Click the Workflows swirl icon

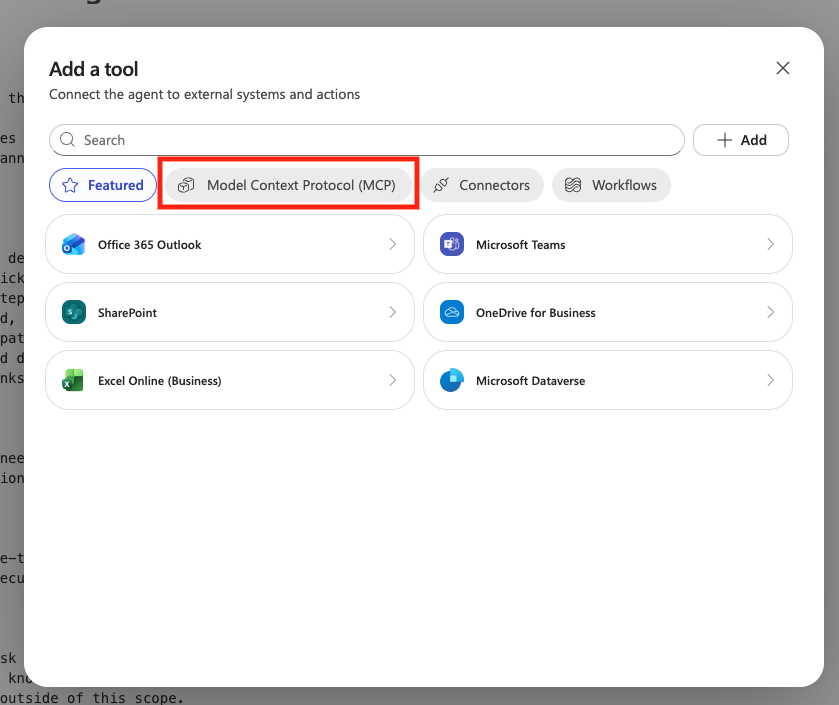pyautogui.click(x=573, y=185)
